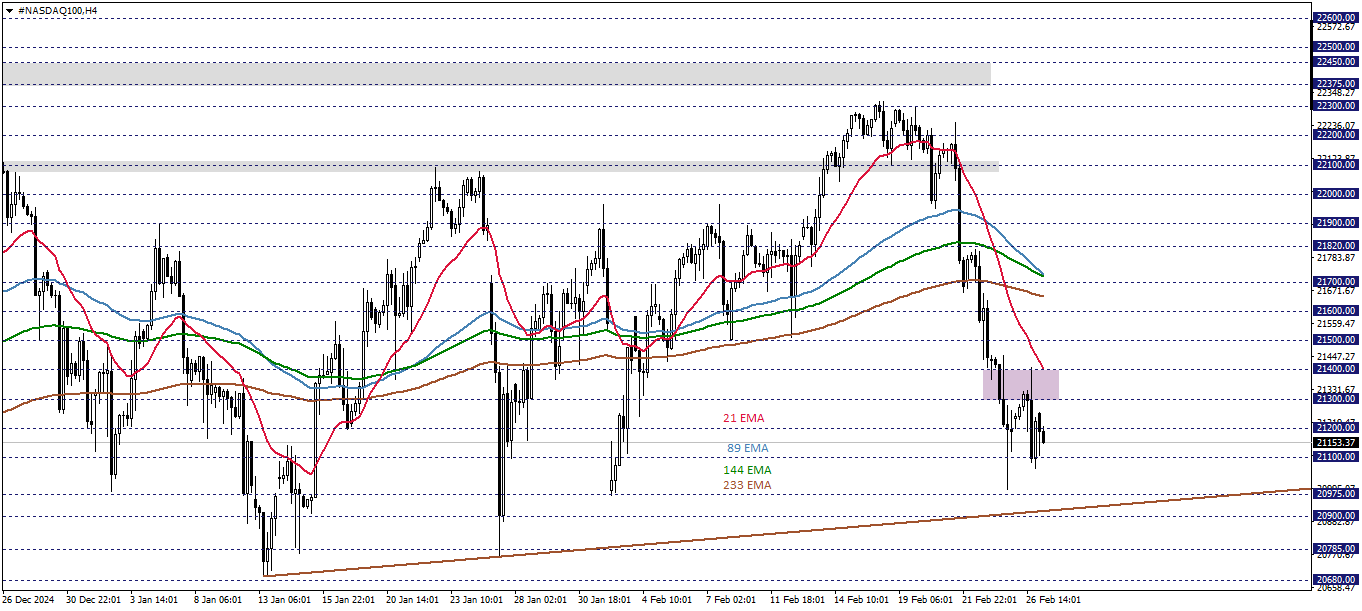
Task: Select the upper gray zone near 22375-22450
Action: coord(496,73)
